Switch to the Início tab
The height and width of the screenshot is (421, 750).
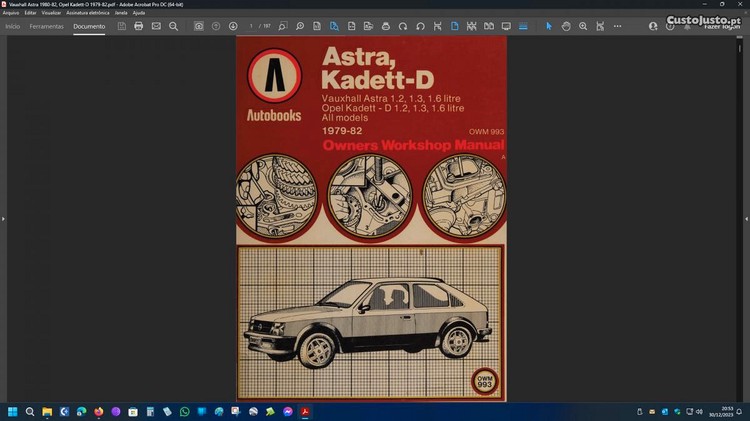(x=13, y=26)
